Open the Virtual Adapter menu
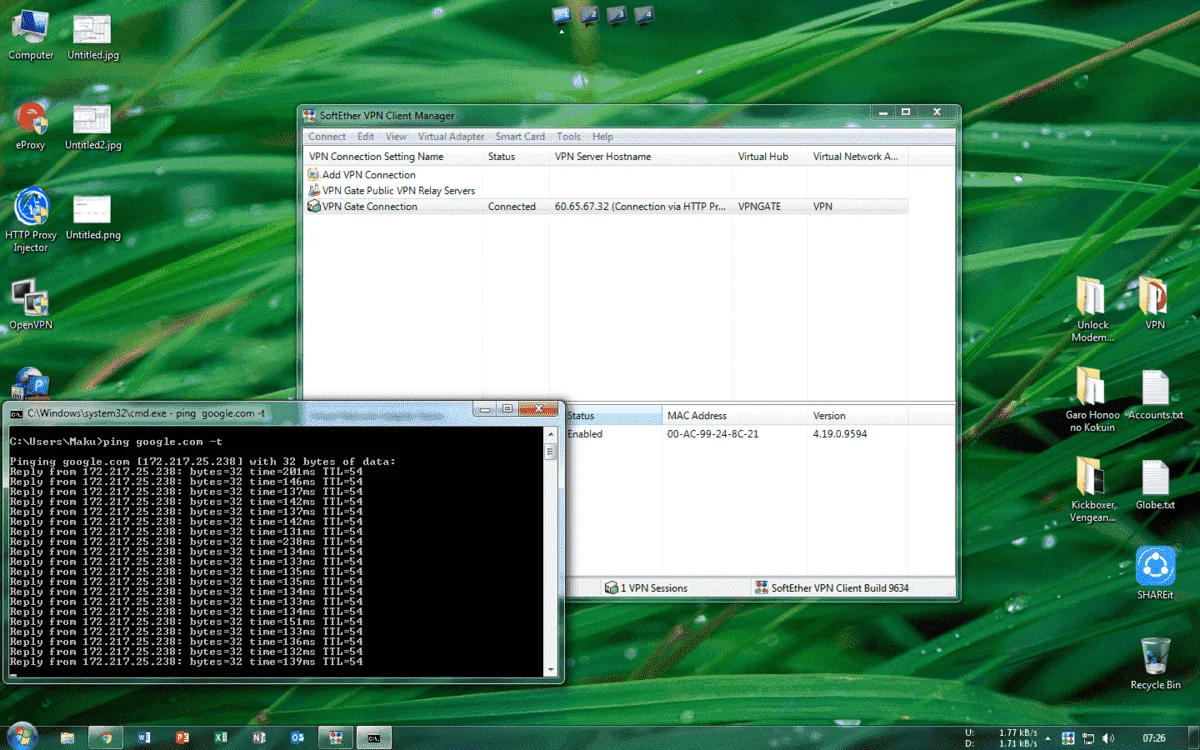 coord(451,136)
